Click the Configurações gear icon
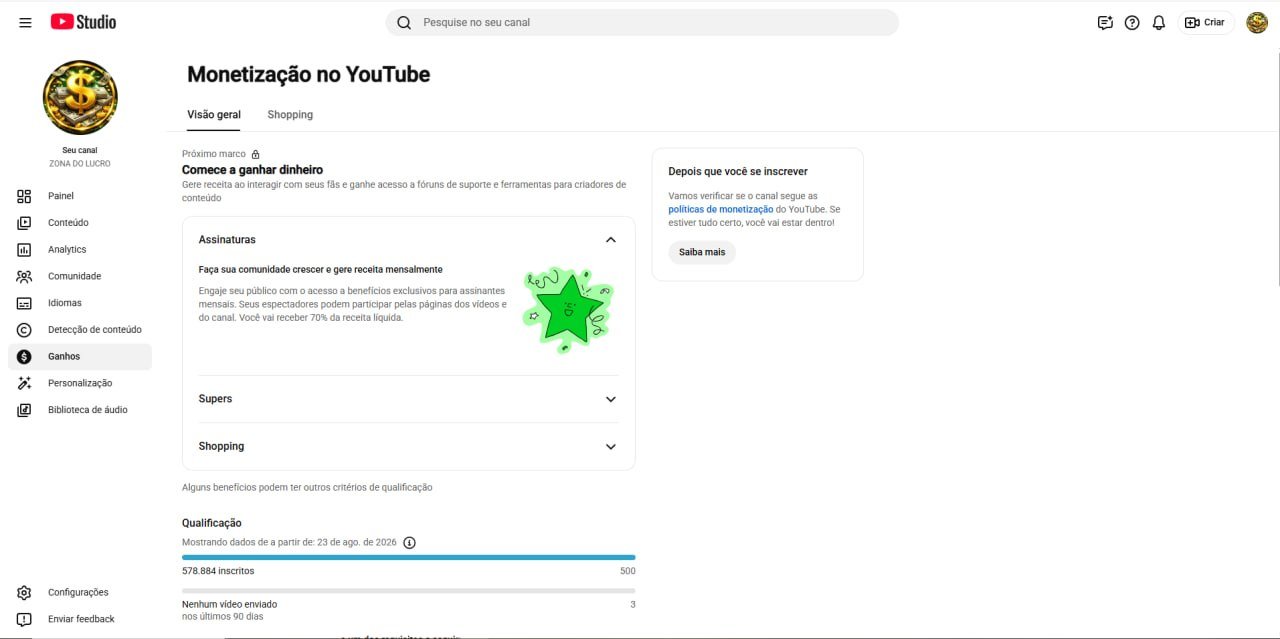The height and width of the screenshot is (639, 1280). 24,593
